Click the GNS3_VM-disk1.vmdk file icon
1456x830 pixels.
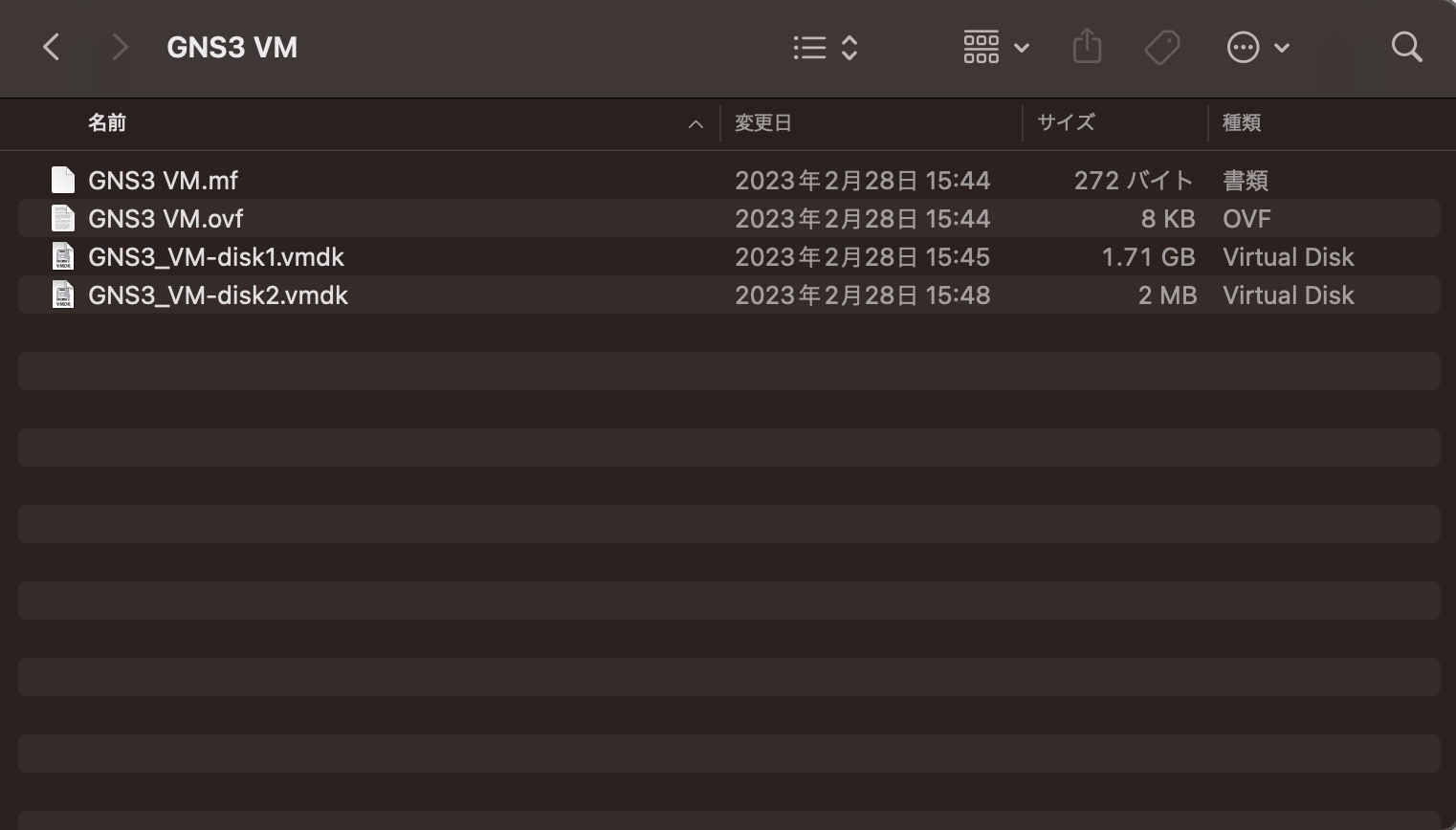(63, 256)
